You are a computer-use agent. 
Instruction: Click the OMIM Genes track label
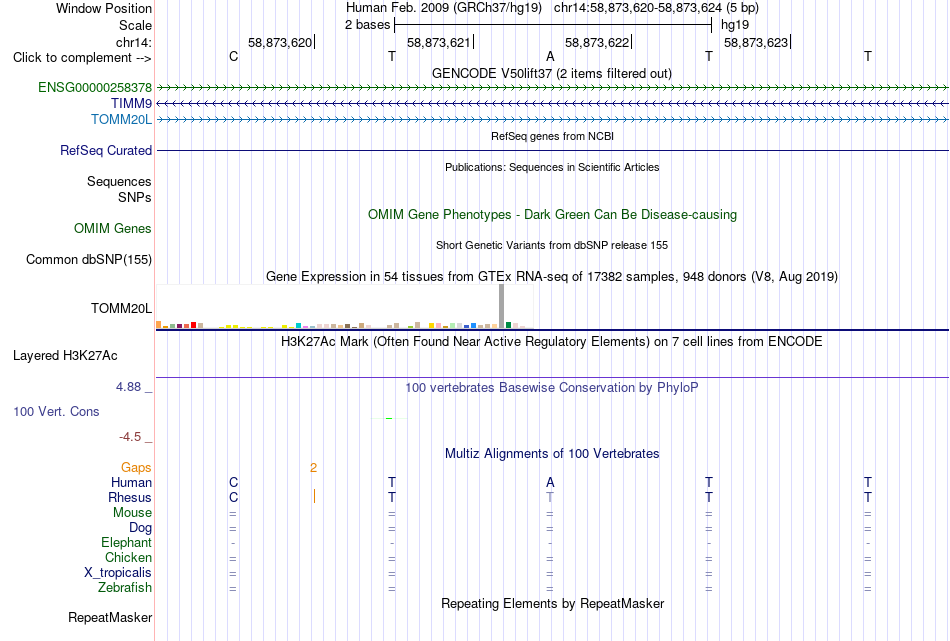(113, 228)
